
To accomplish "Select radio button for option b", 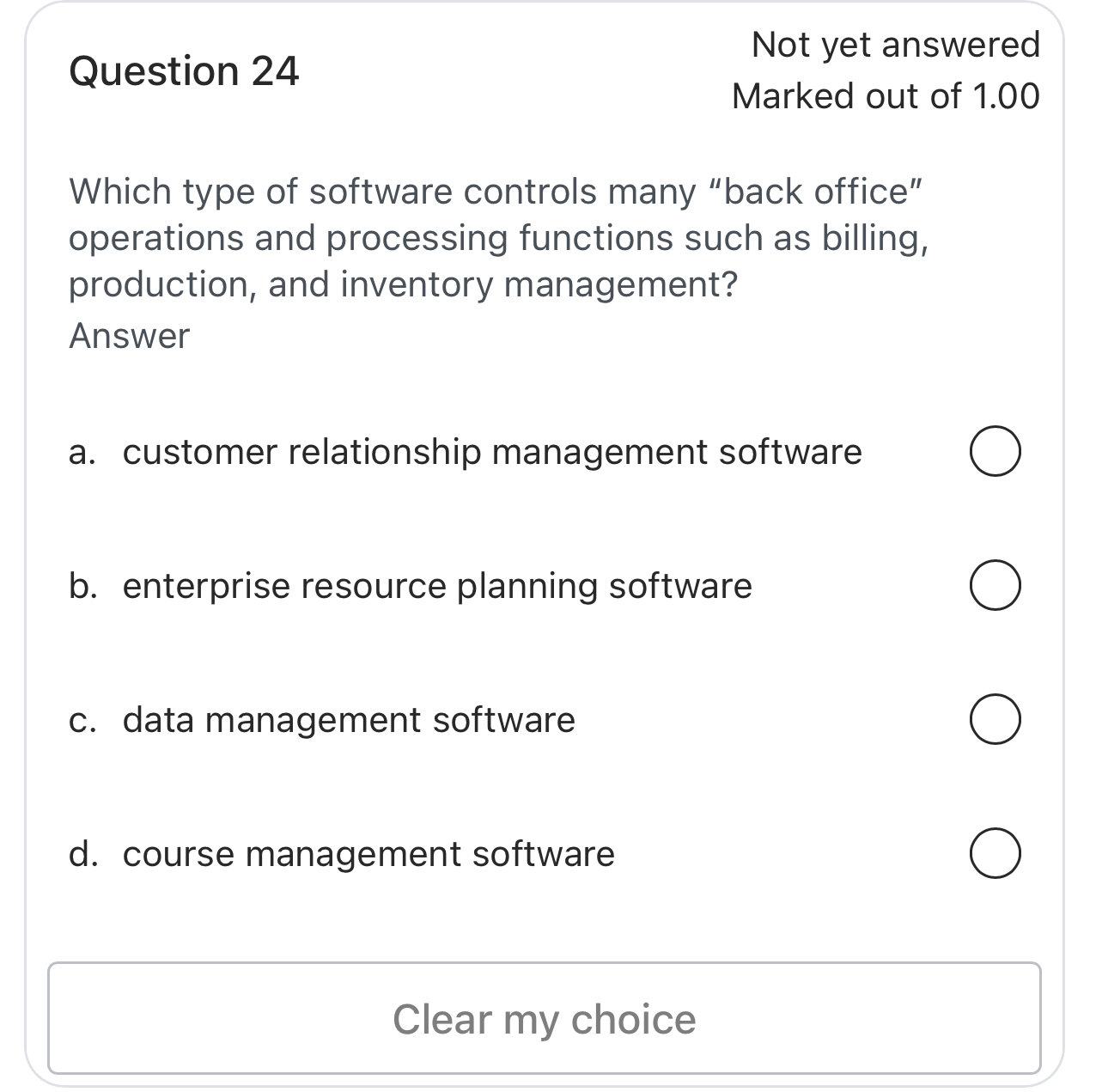I will tap(995, 584).
